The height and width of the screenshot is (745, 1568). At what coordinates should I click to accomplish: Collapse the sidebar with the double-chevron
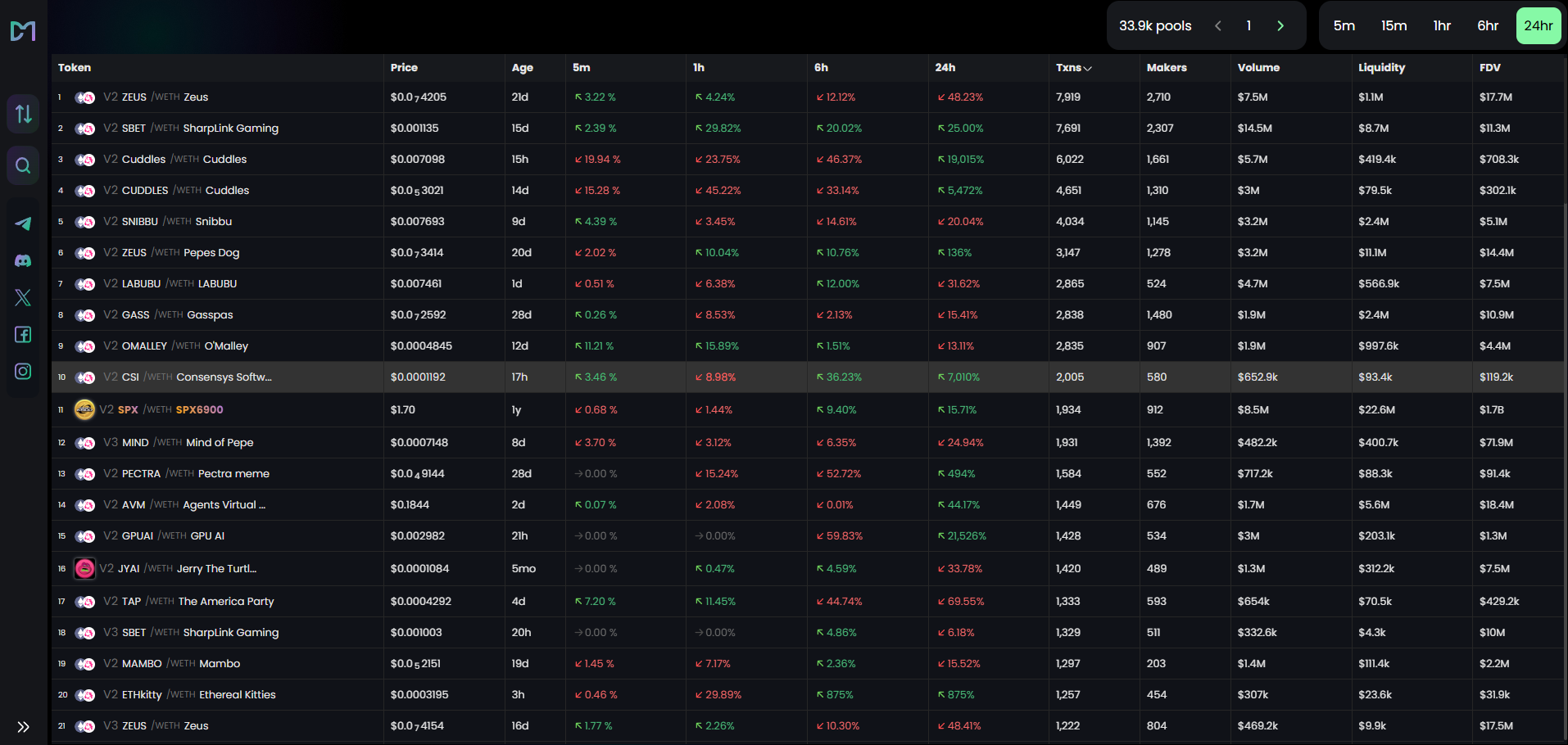[23, 726]
